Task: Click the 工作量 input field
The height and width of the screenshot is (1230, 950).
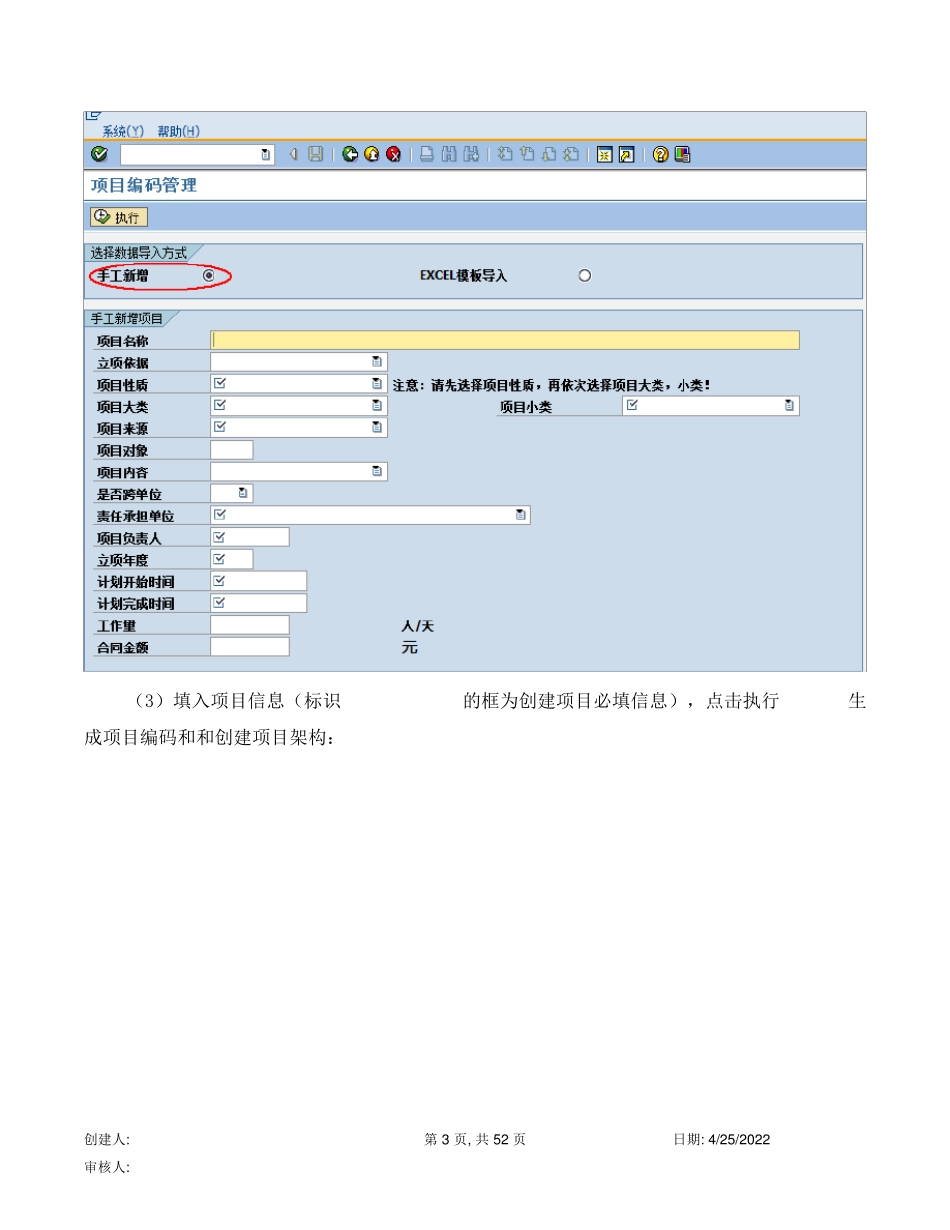Action: 250,625
